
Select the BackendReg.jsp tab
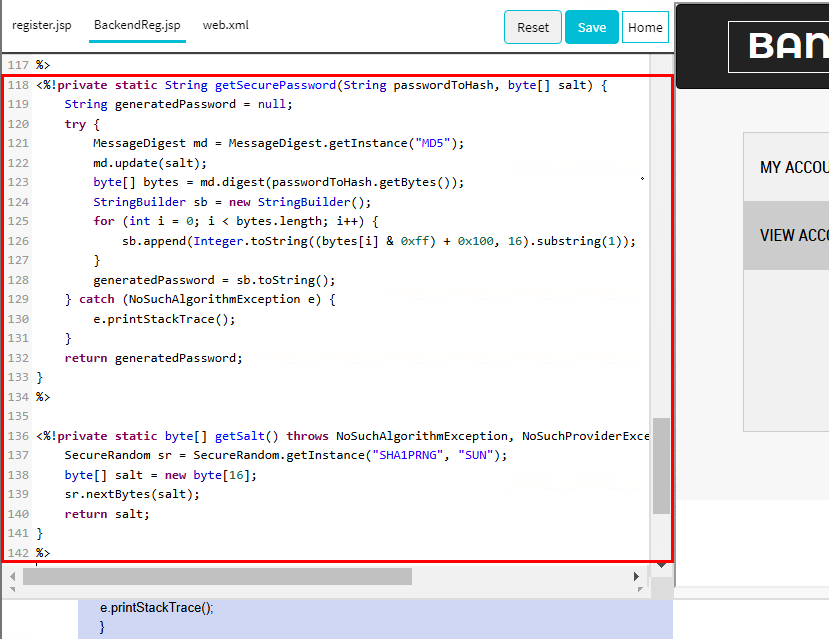[x=137, y=25]
